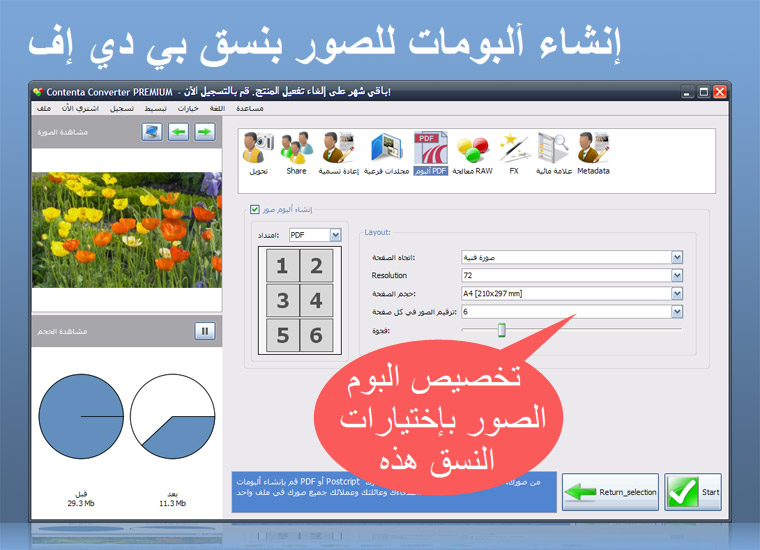Click layout cell number 5

point(283,335)
